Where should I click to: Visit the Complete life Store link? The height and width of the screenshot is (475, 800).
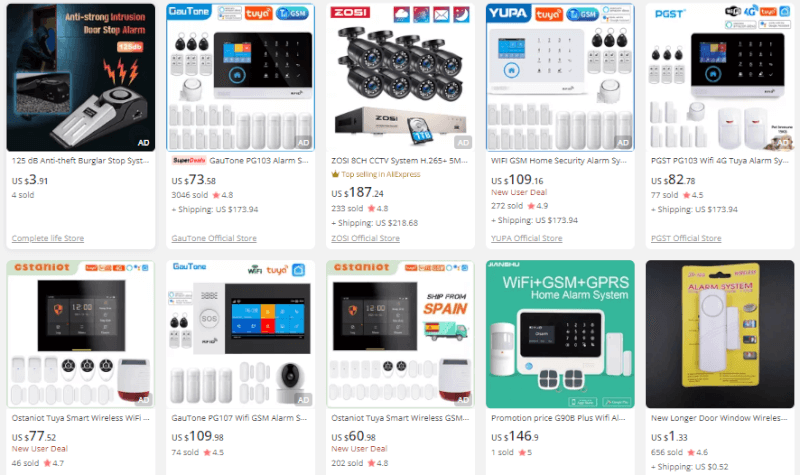[x=48, y=238]
